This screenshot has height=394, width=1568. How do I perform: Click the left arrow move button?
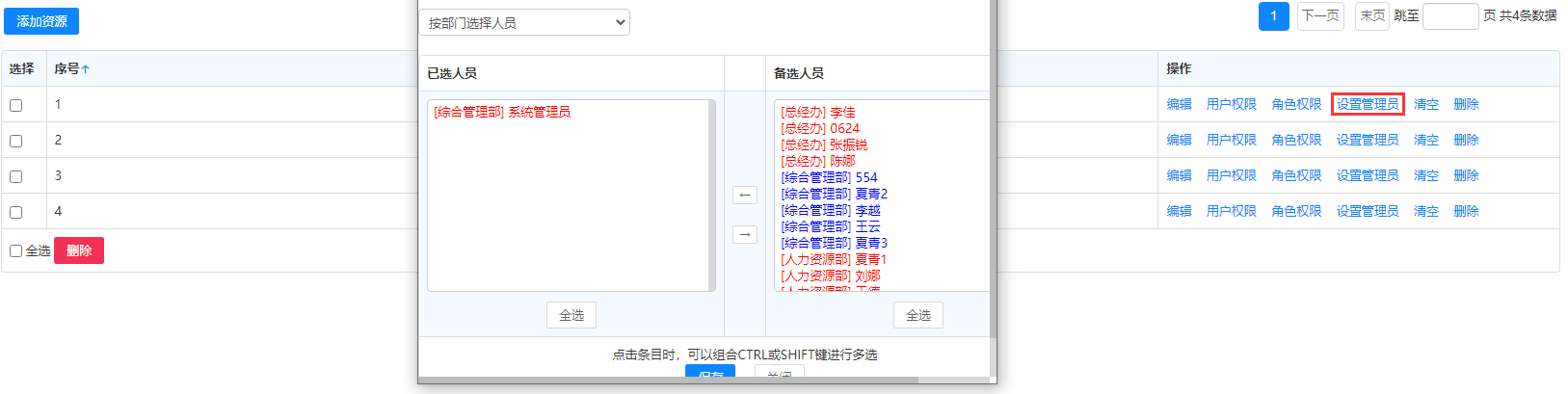point(745,196)
